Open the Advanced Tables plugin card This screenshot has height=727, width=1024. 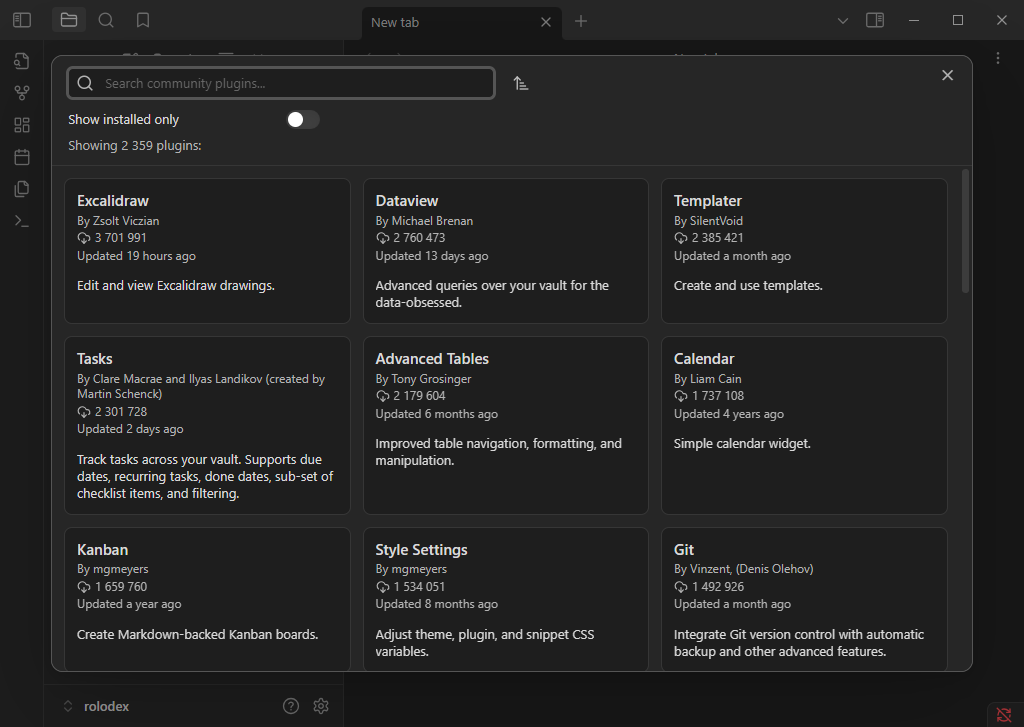click(x=505, y=425)
